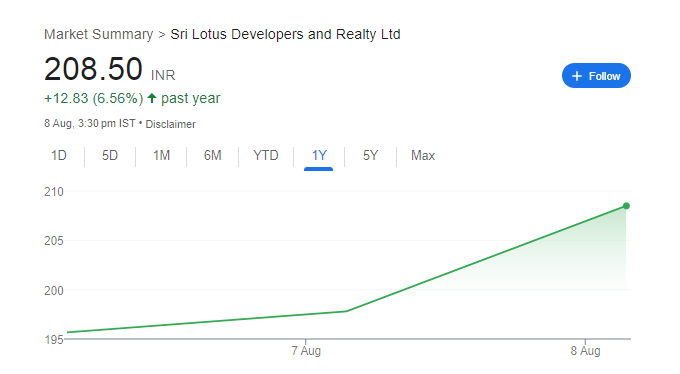680x374 pixels.
Task: Click the green up arrow icon
Action: click(152, 98)
